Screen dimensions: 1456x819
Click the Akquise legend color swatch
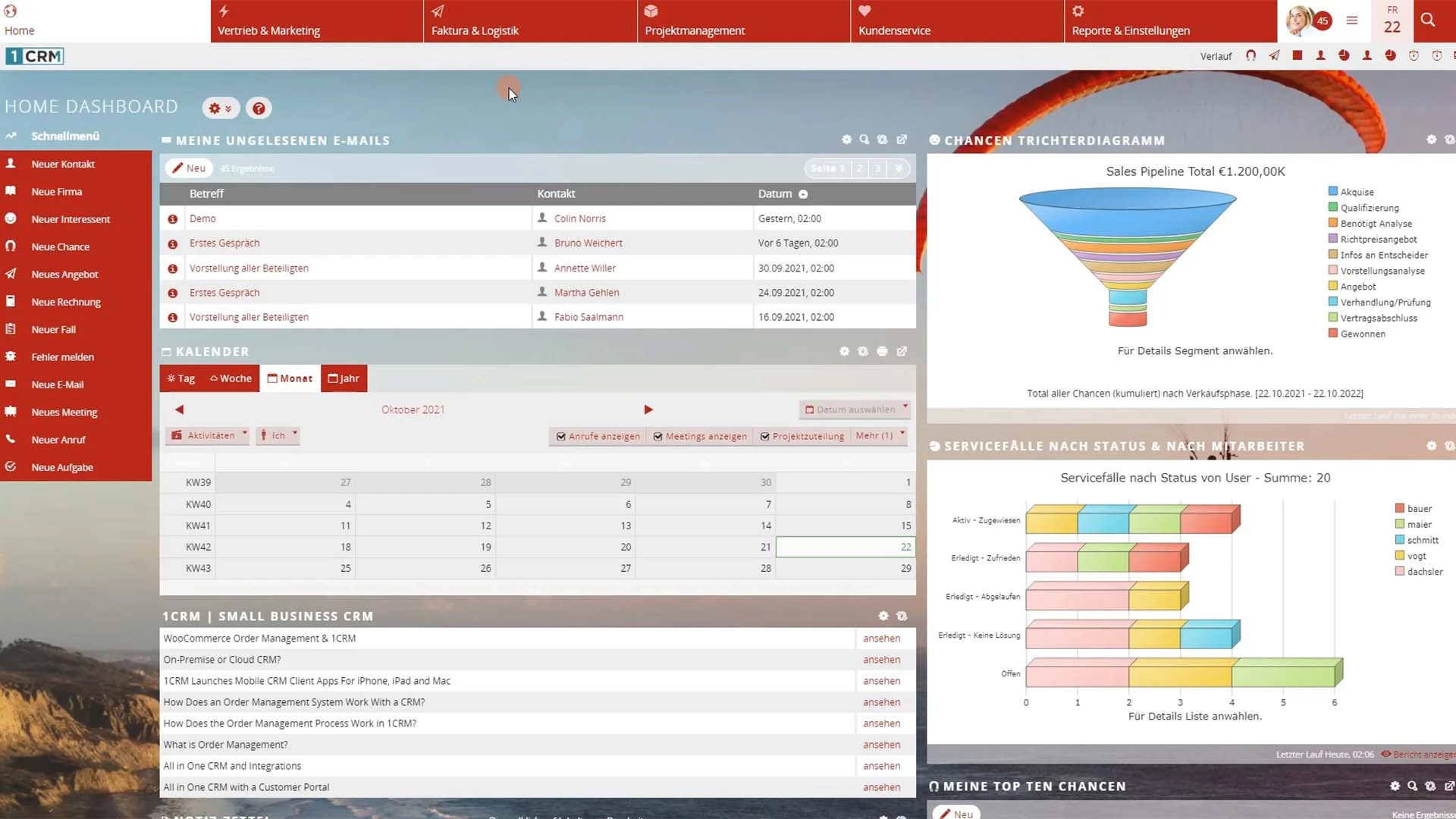click(1333, 191)
